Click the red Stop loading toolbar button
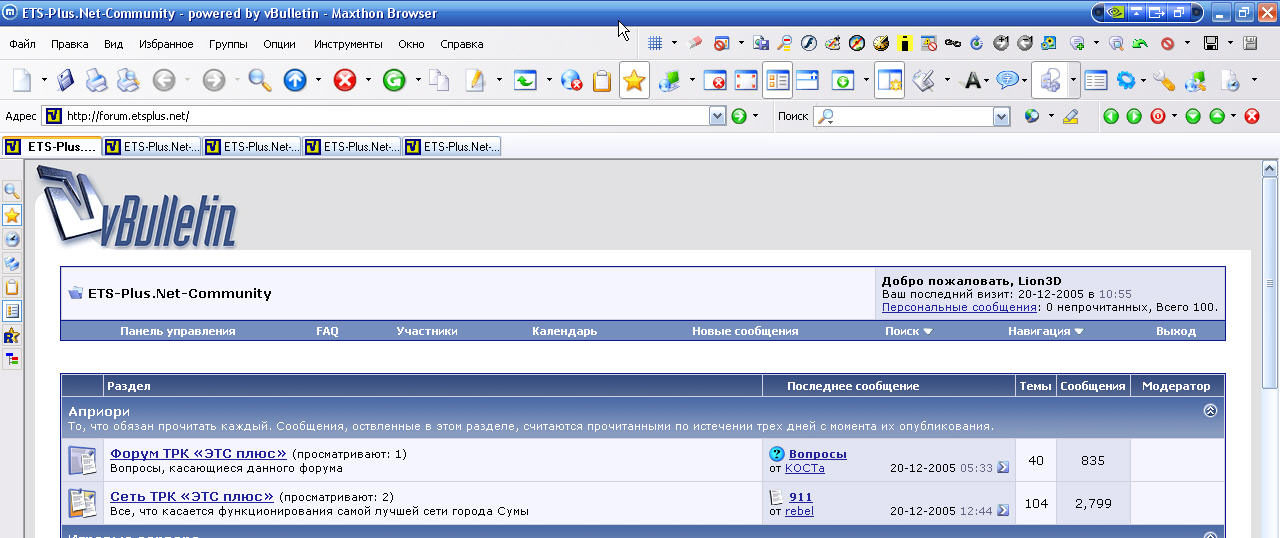This screenshot has width=1280, height=538. [345, 81]
